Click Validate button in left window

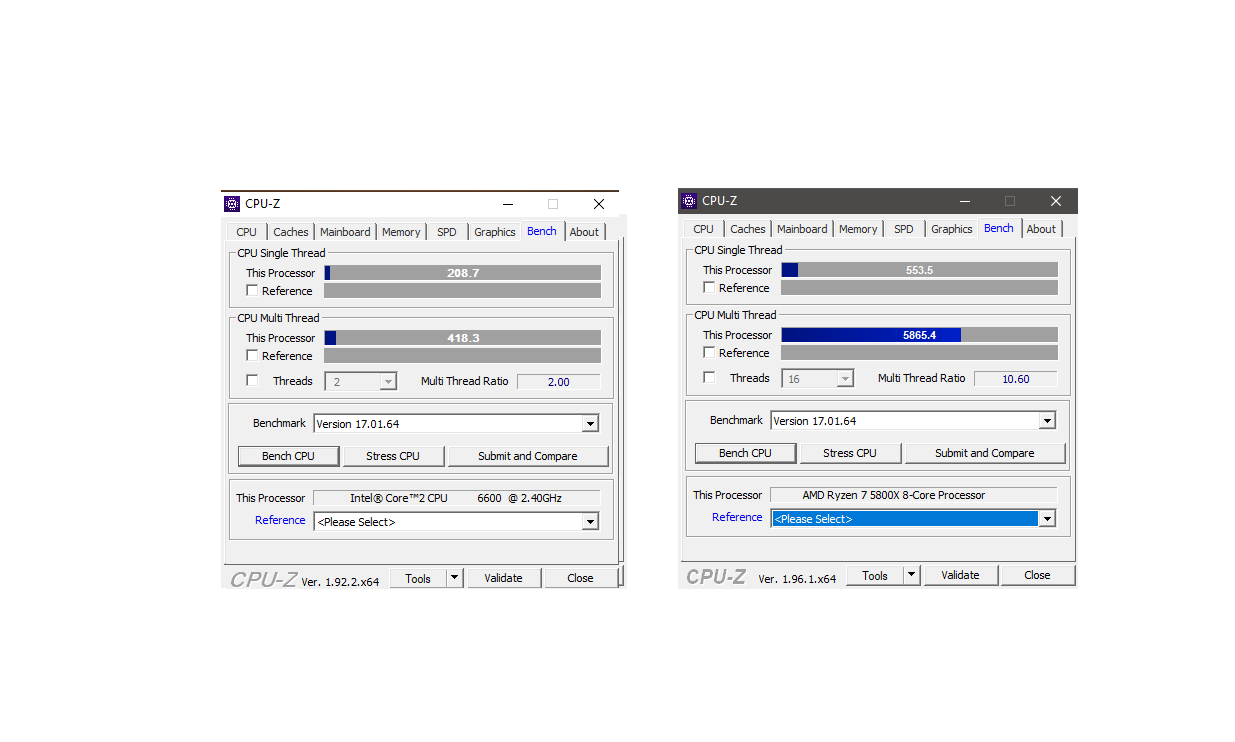click(503, 578)
